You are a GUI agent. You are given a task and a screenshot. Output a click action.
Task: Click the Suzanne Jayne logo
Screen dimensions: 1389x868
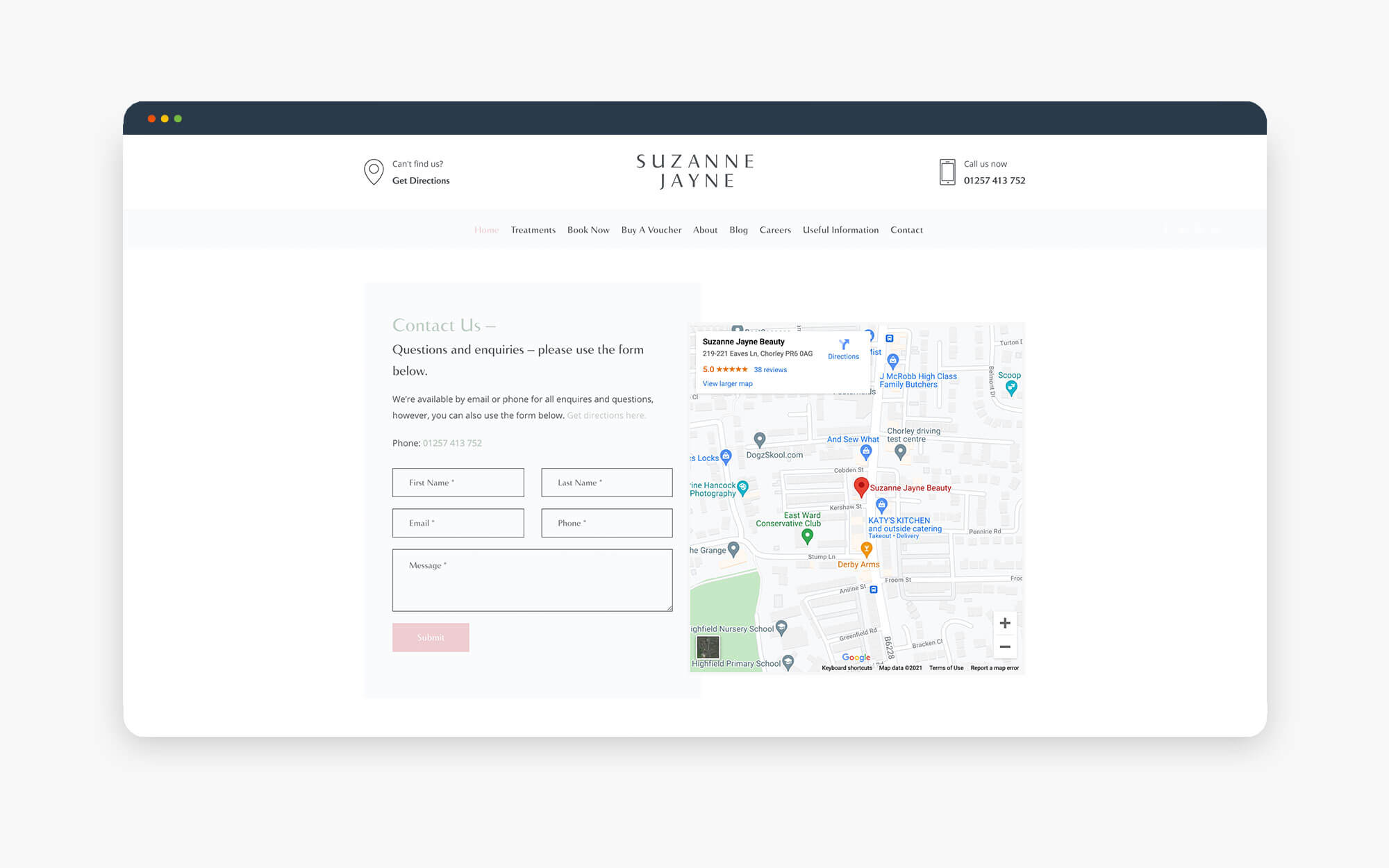pos(695,172)
